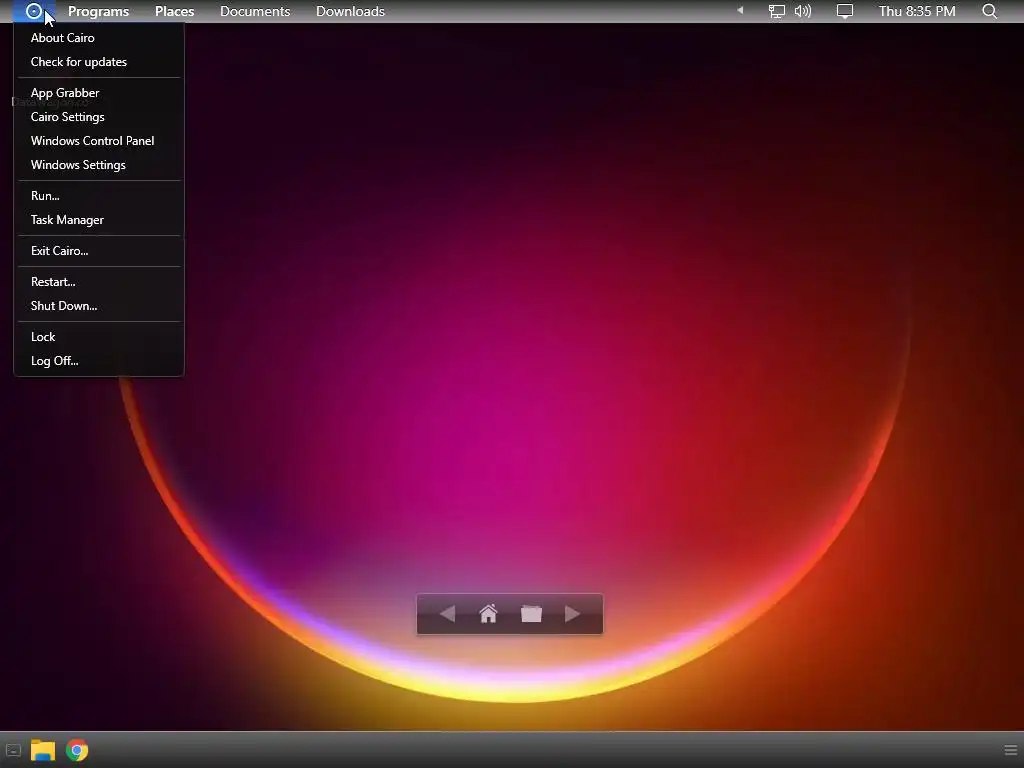The height and width of the screenshot is (768, 1024).
Task: Go forward in desktop navigation overlay
Action: point(572,614)
